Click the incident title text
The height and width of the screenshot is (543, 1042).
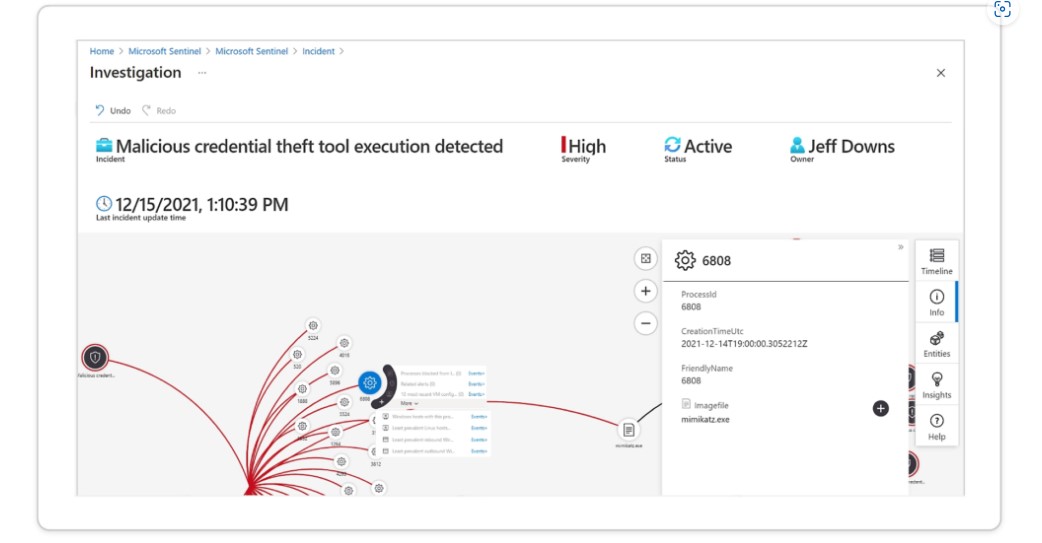tap(309, 146)
